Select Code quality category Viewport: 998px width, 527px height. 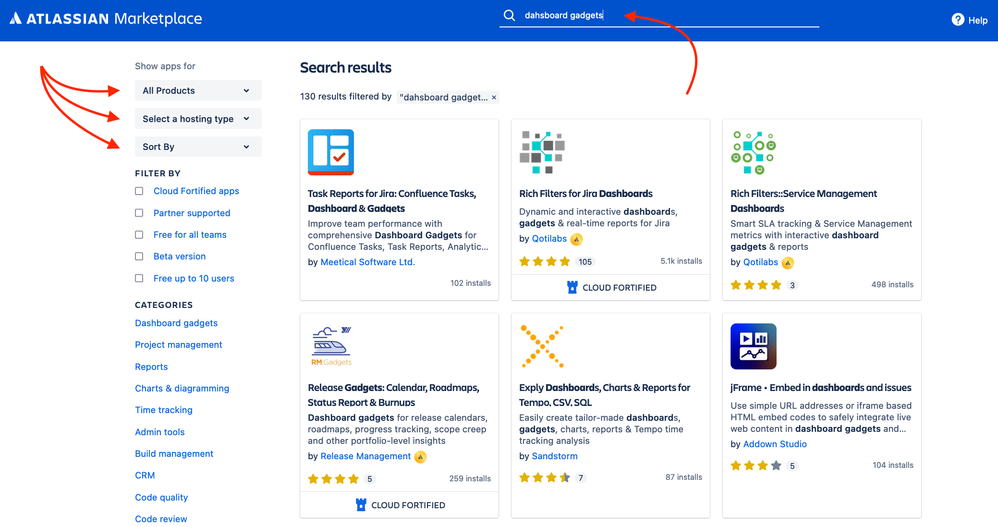[x=162, y=497]
